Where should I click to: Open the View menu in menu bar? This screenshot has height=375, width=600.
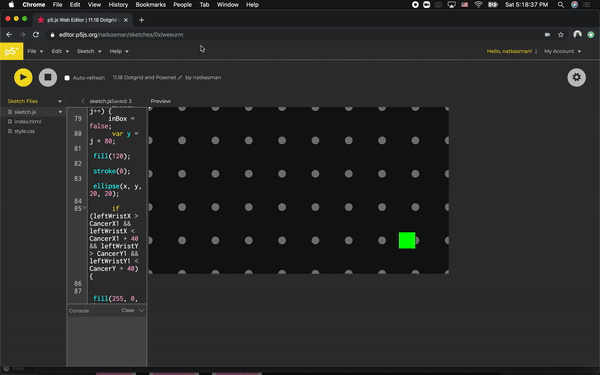click(94, 5)
